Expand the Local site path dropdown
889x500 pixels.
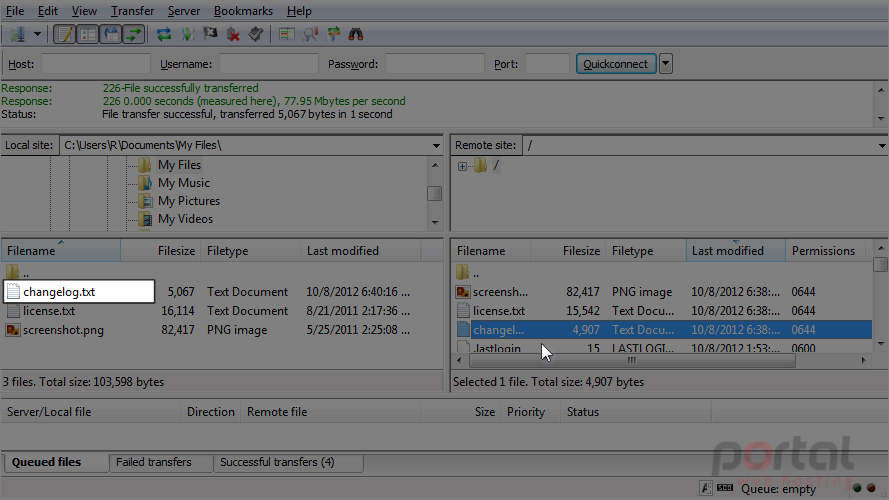tap(436, 146)
